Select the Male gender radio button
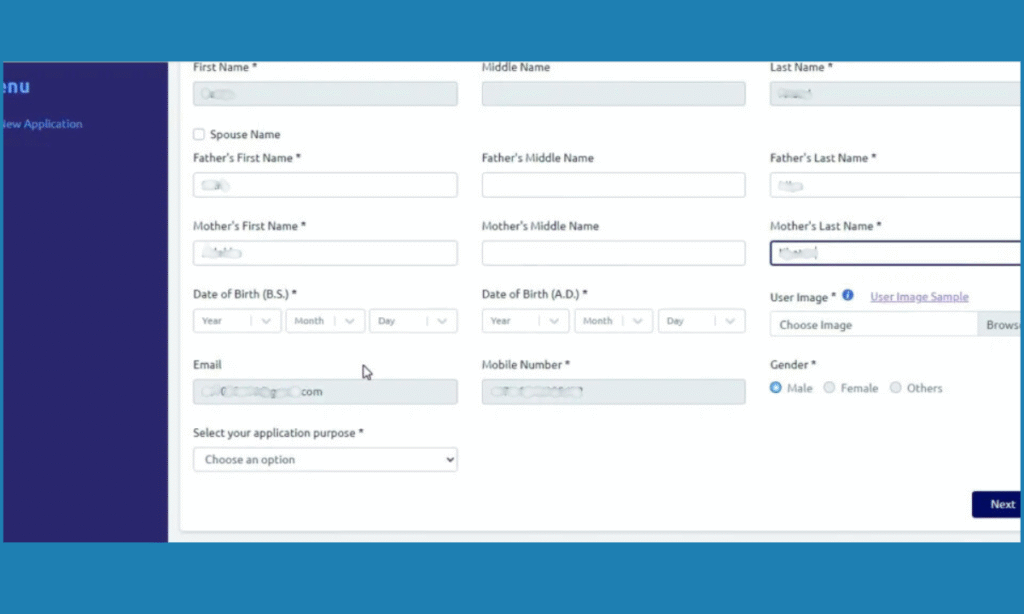The height and width of the screenshot is (614, 1024). coord(775,387)
